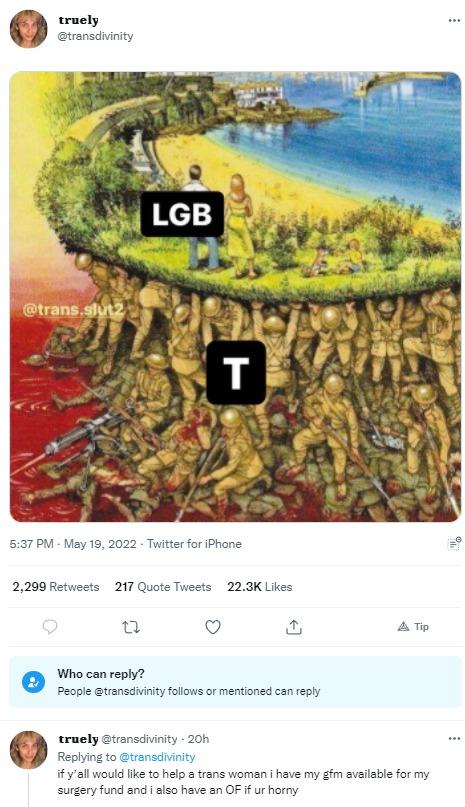This screenshot has height=807, width=465.
Task: Open three-dot menu on main tweet
Action: pos(454,21)
